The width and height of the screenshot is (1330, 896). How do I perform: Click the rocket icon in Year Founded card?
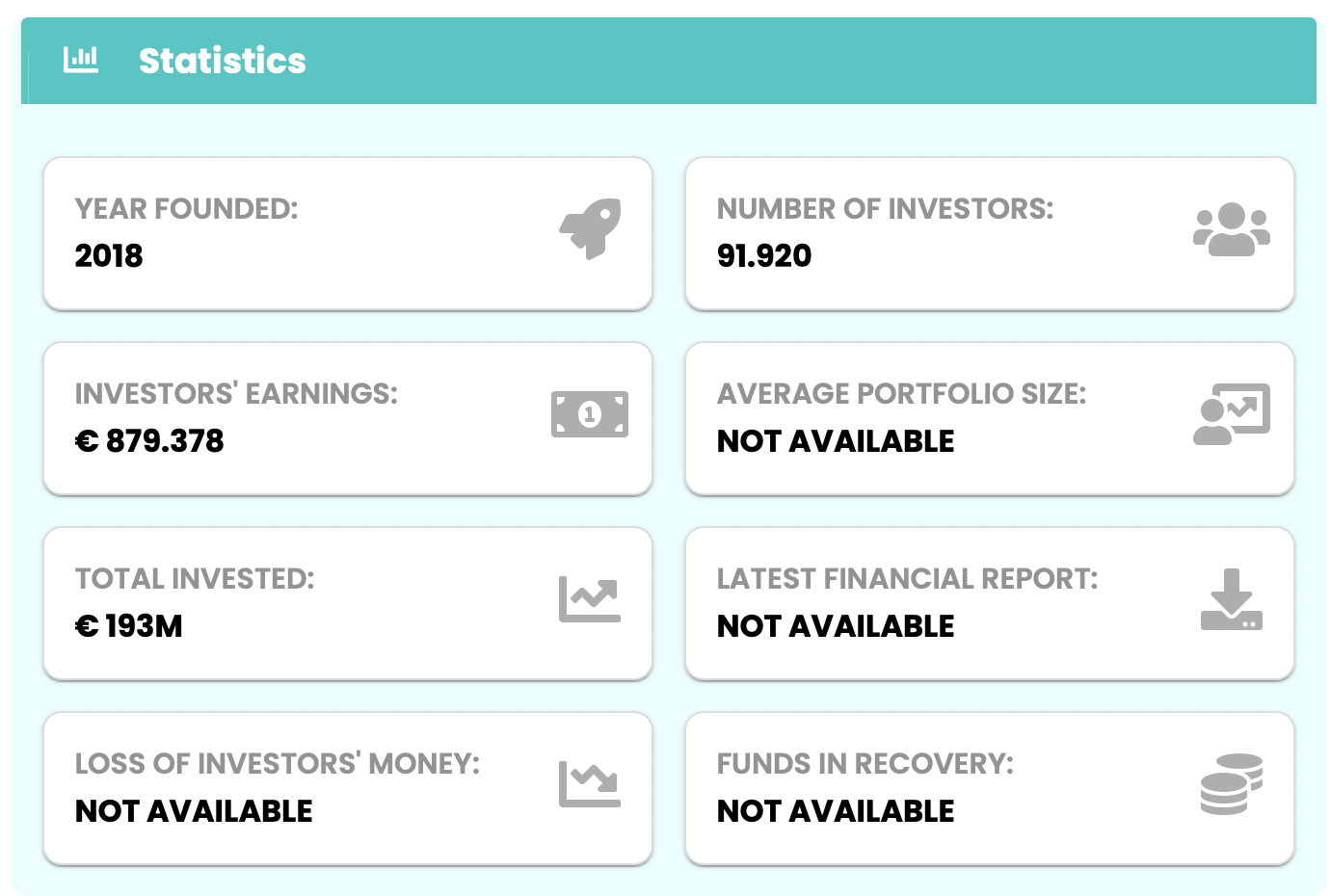(x=590, y=229)
